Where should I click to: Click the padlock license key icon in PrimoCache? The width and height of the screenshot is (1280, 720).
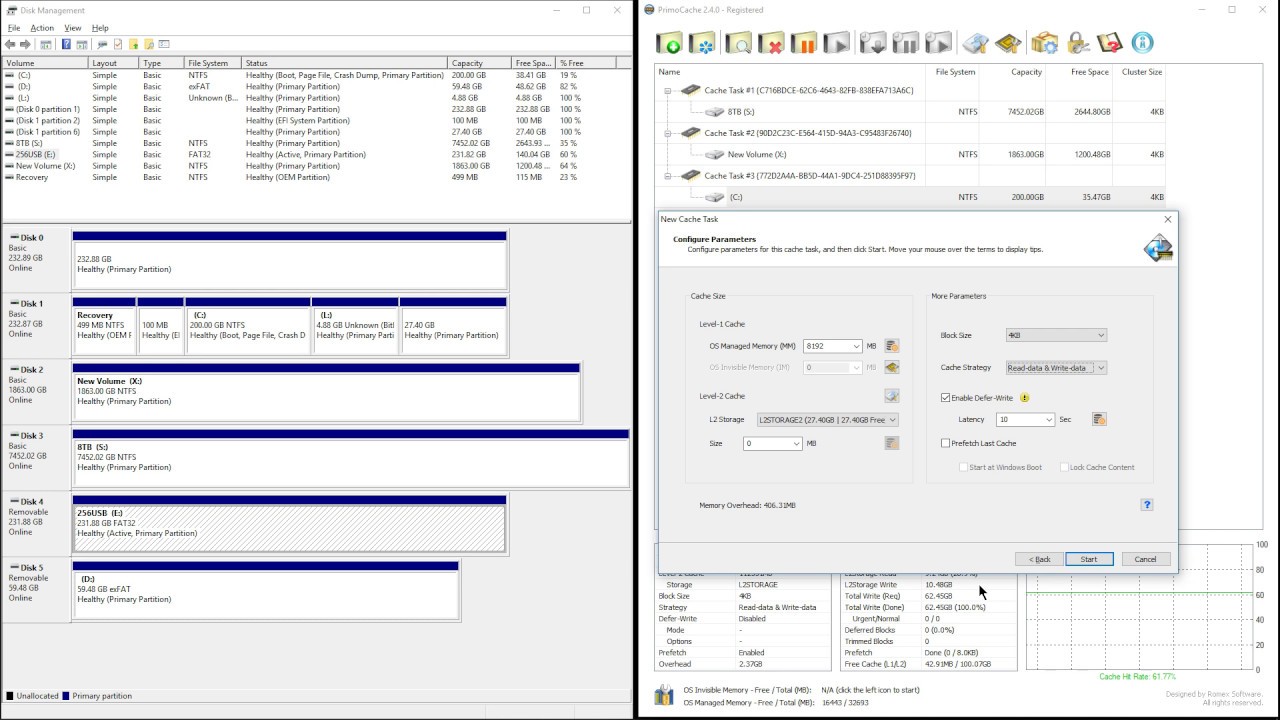pos(1078,43)
